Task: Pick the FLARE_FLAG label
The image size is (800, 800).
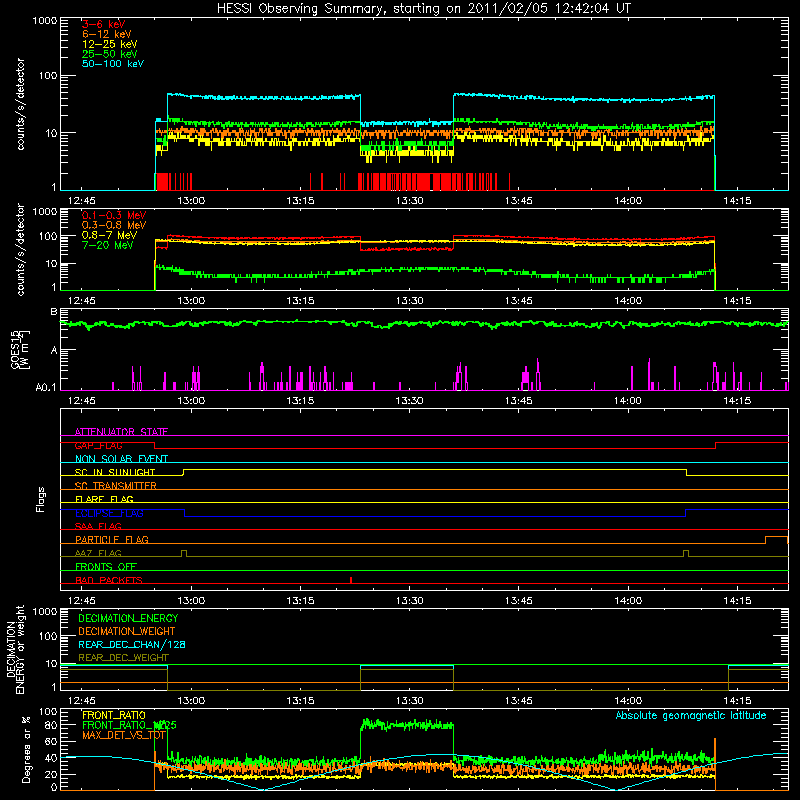Action: coord(104,499)
